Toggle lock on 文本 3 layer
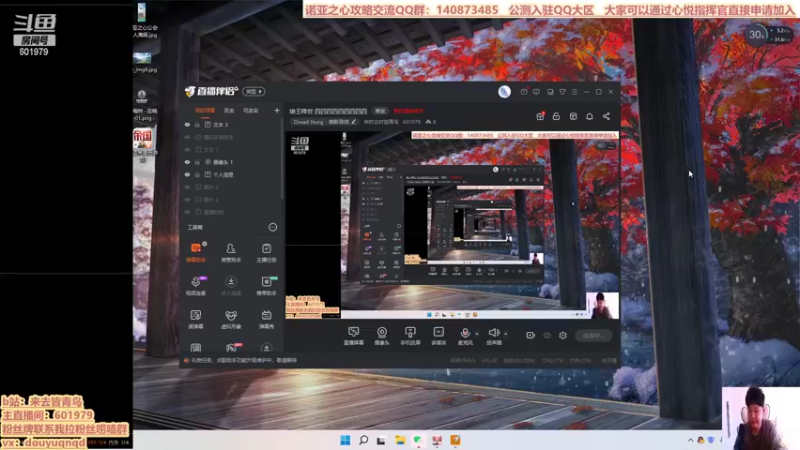Image resolution: width=800 pixels, height=450 pixels. click(x=197, y=124)
